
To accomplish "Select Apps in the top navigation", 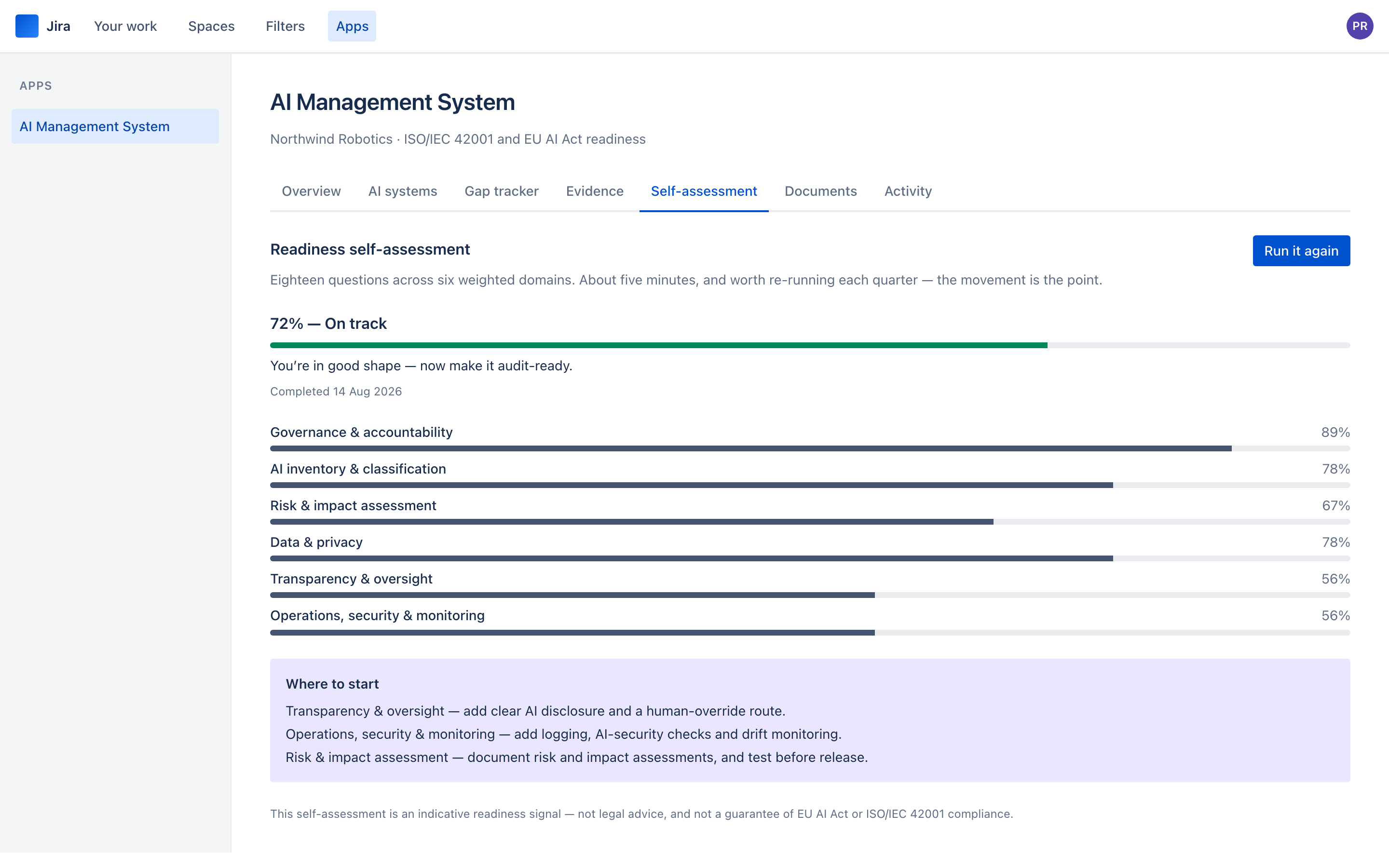I will pos(352,26).
